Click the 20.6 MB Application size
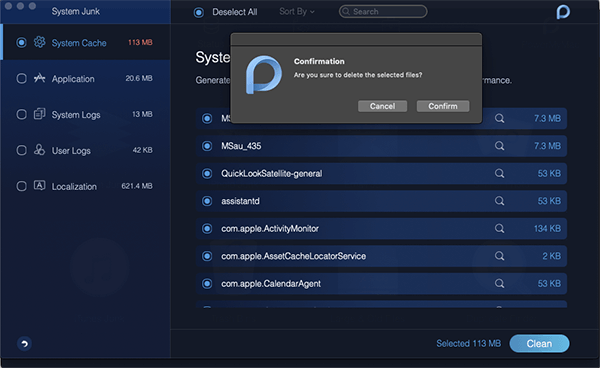Image resolution: width=600 pixels, height=368 pixels. [x=139, y=78]
